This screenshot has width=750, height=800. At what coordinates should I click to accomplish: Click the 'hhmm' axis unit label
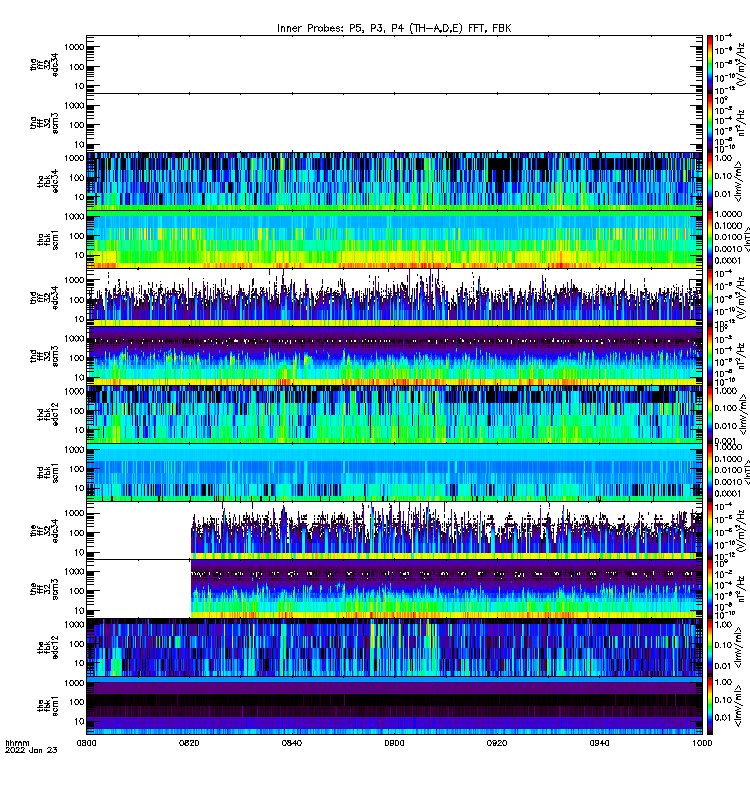coord(17,743)
